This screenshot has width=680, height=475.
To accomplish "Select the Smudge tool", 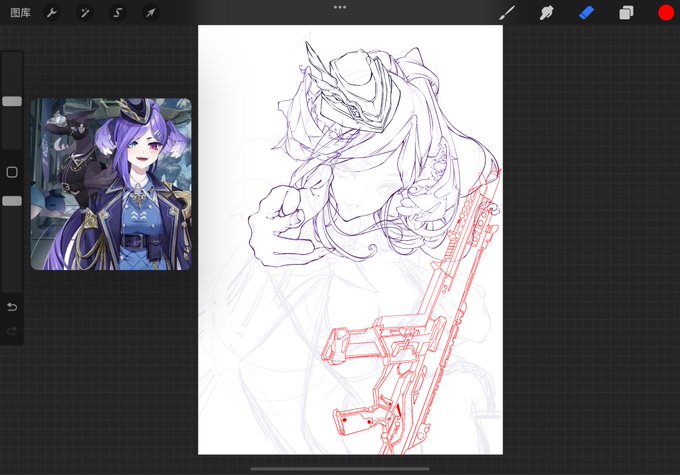I will point(546,13).
